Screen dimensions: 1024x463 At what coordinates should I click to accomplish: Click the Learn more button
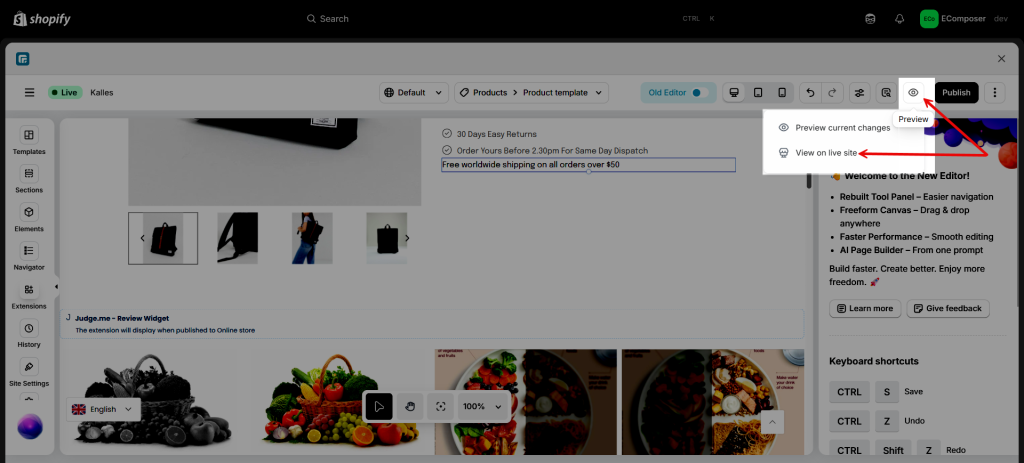[865, 308]
